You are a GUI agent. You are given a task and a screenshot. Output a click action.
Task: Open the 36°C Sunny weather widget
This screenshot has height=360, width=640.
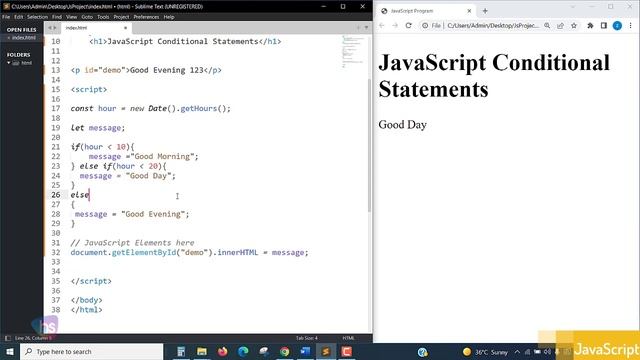485,352
